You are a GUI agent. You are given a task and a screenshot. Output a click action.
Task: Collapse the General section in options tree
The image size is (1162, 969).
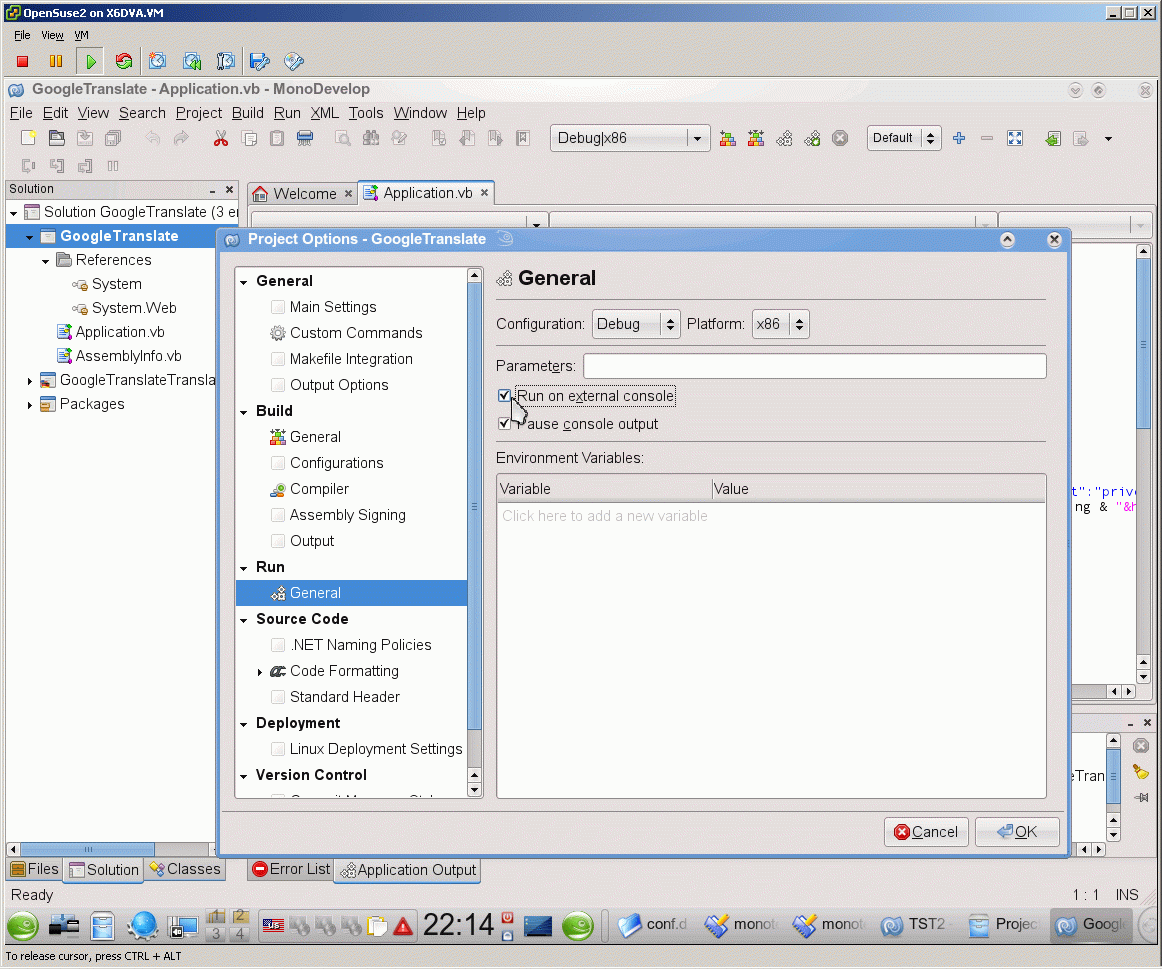(244, 282)
